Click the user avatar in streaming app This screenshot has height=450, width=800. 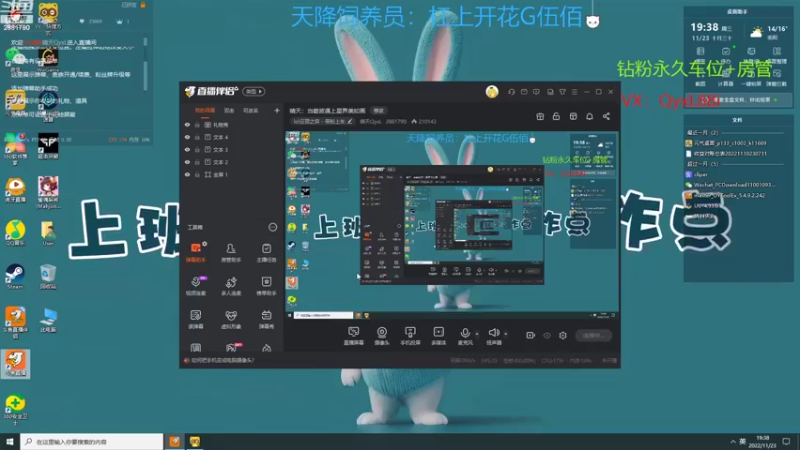492,92
